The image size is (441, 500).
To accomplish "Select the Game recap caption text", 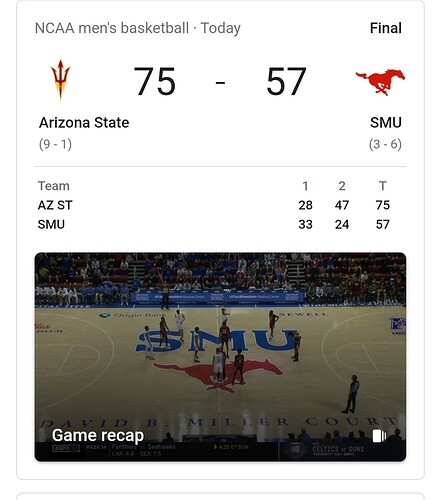I will 98,435.
